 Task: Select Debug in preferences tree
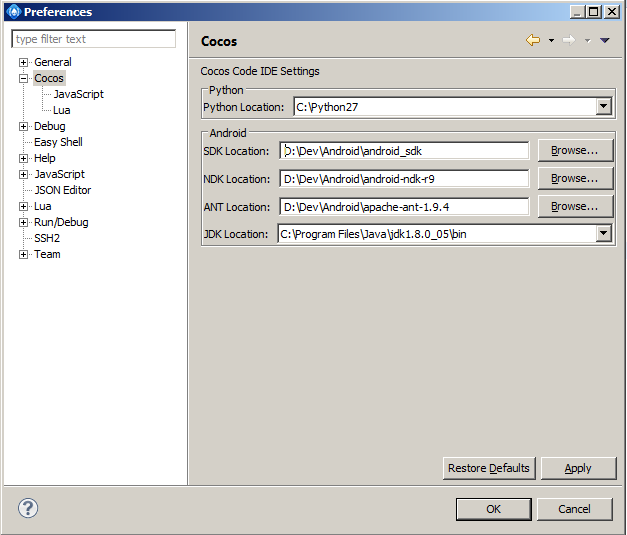pos(50,126)
